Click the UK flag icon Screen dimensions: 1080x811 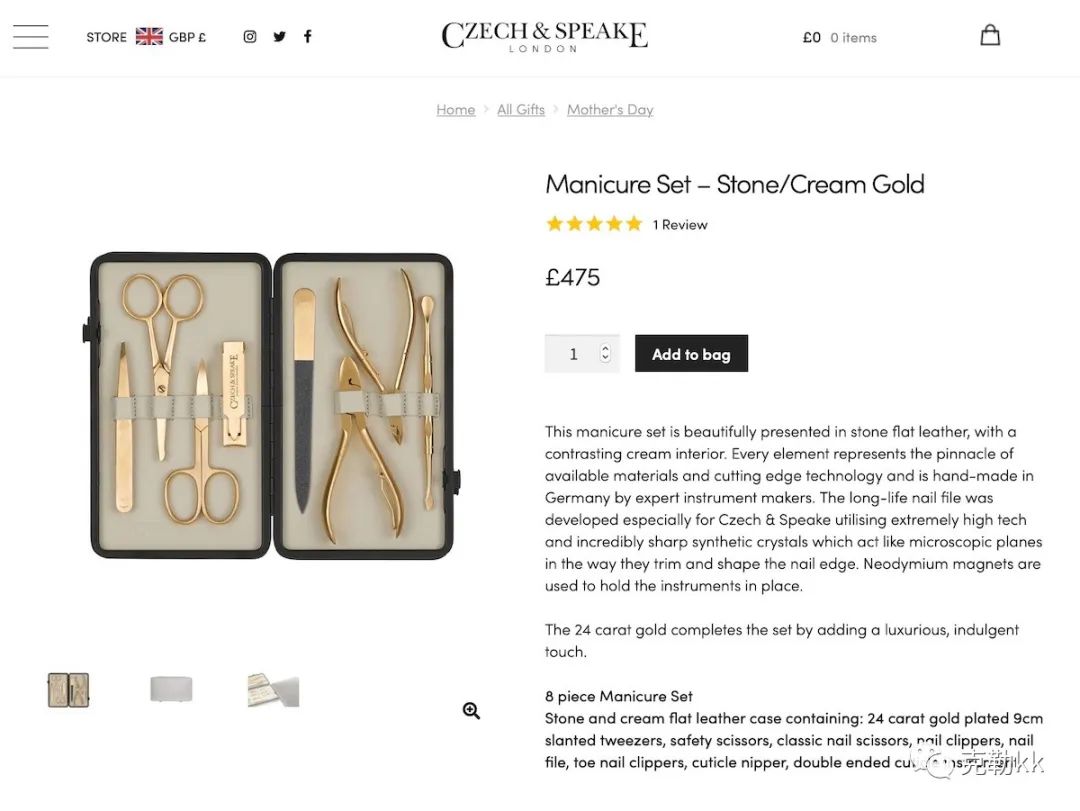pyautogui.click(x=149, y=37)
